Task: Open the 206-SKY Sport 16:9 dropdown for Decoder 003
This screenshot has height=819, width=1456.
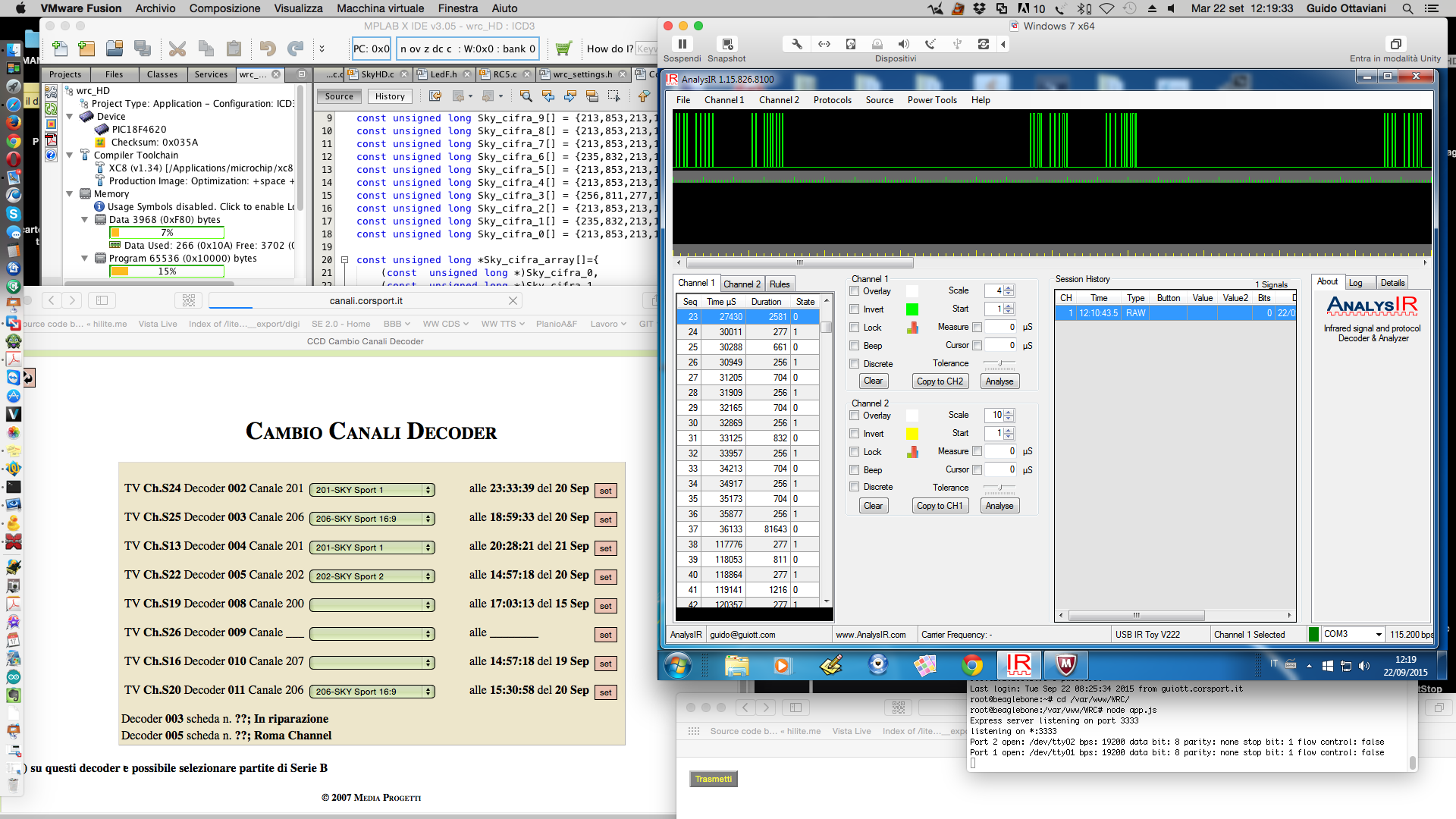Action: tap(372, 519)
